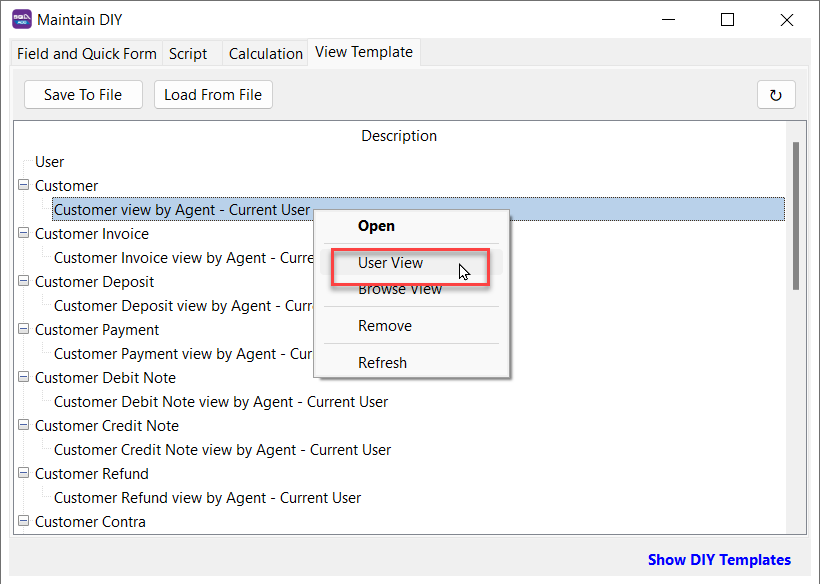Select Open in the context menu
This screenshot has height=584, width=820.
[x=377, y=226]
